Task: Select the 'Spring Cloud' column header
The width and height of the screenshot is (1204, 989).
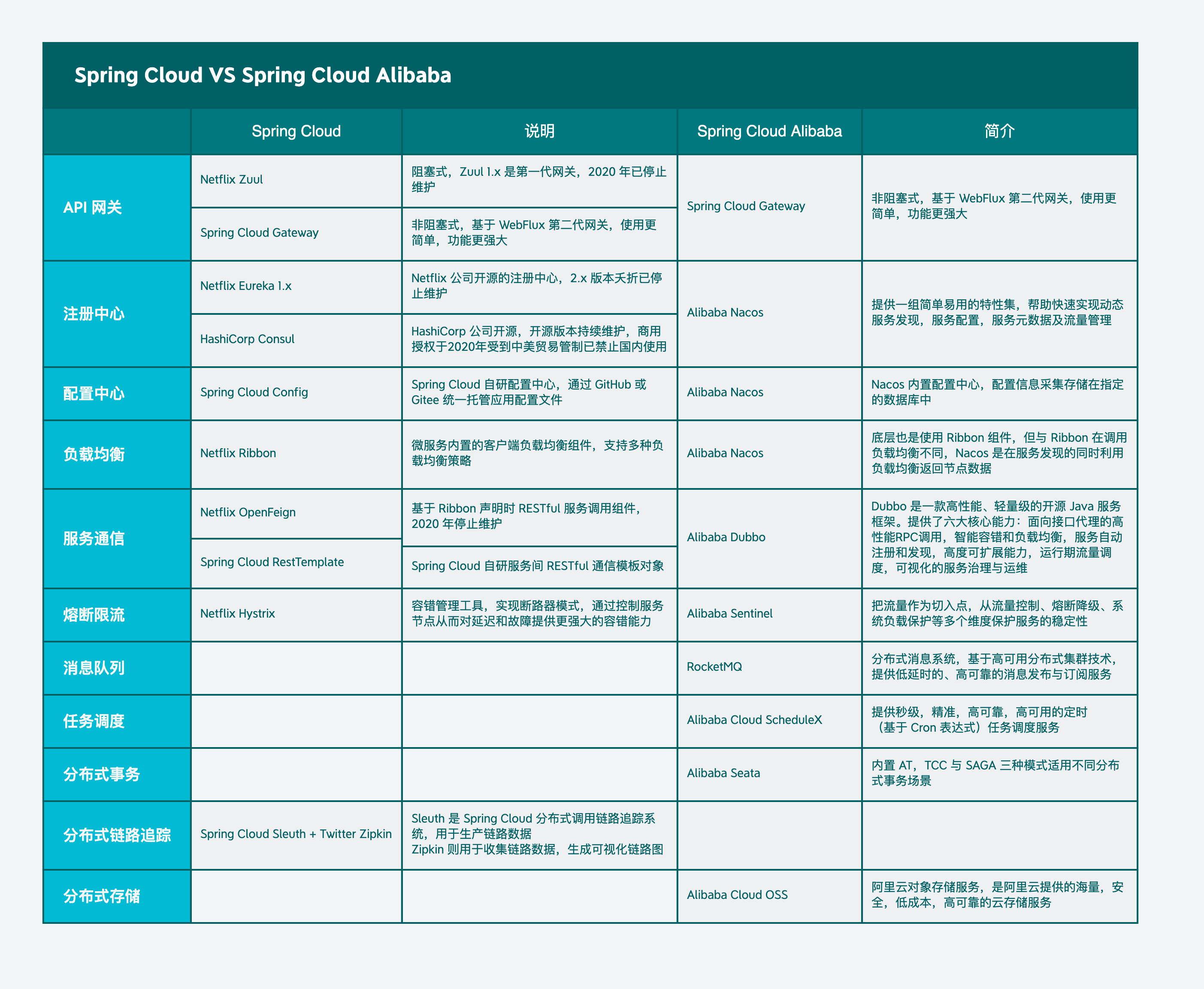Action: [x=296, y=131]
